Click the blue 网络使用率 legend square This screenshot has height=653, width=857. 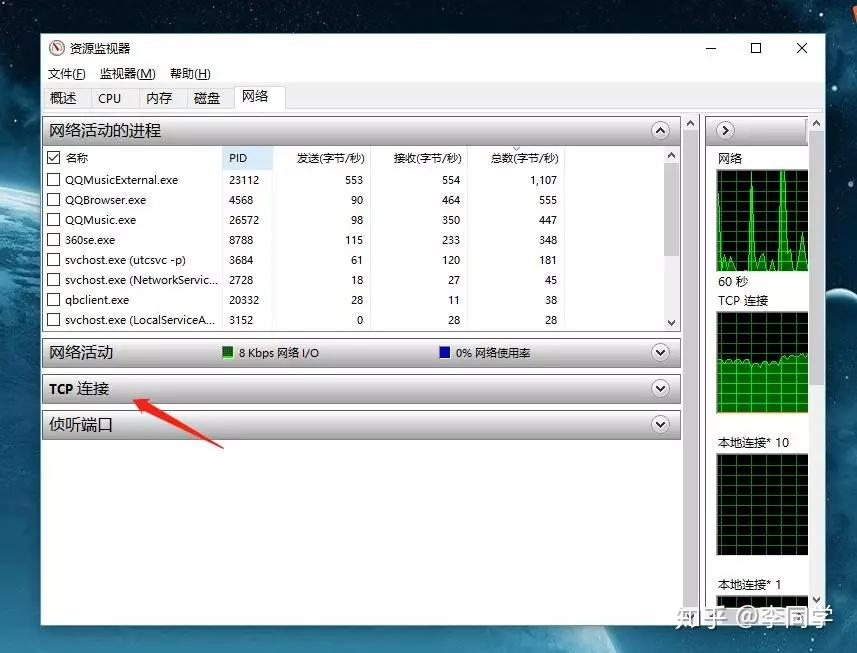point(445,352)
